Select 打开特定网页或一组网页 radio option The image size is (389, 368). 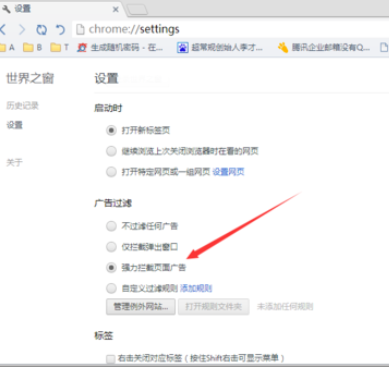click(x=111, y=172)
